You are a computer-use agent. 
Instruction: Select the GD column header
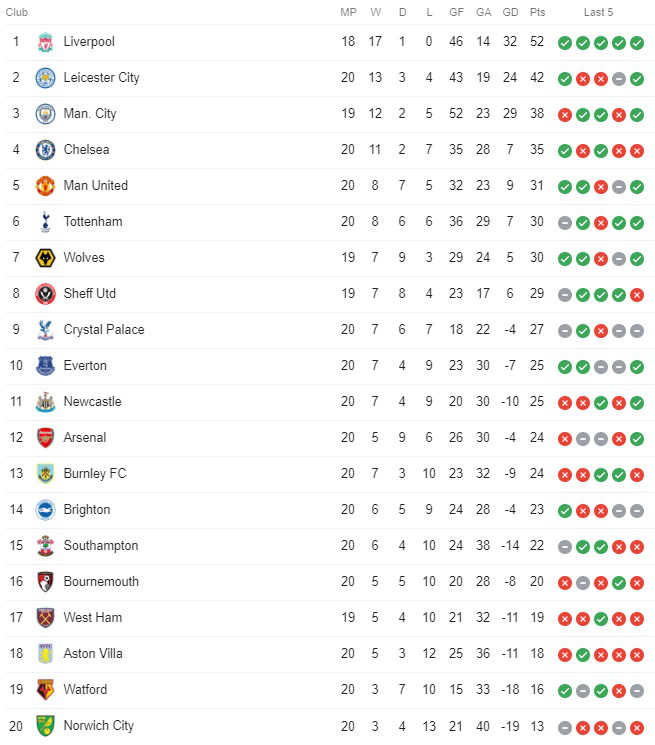(x=510, y=12)
